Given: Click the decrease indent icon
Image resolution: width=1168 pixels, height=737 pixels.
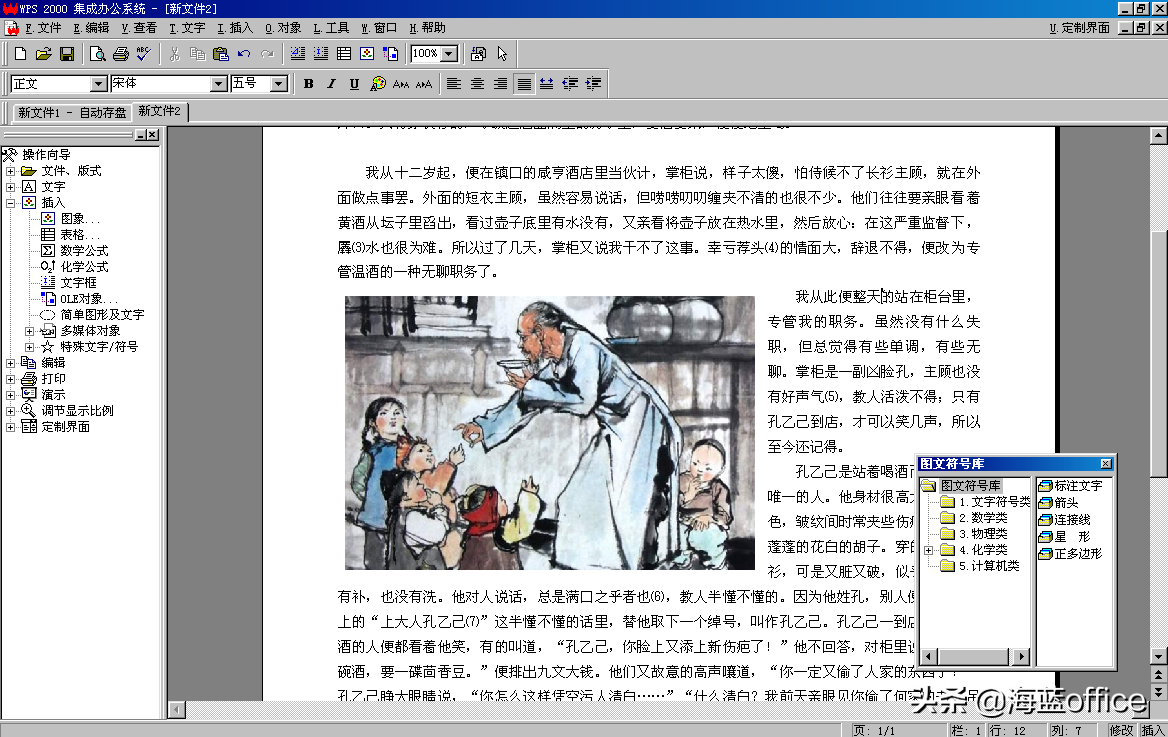Looking at the screenshot, I should 570,83.
